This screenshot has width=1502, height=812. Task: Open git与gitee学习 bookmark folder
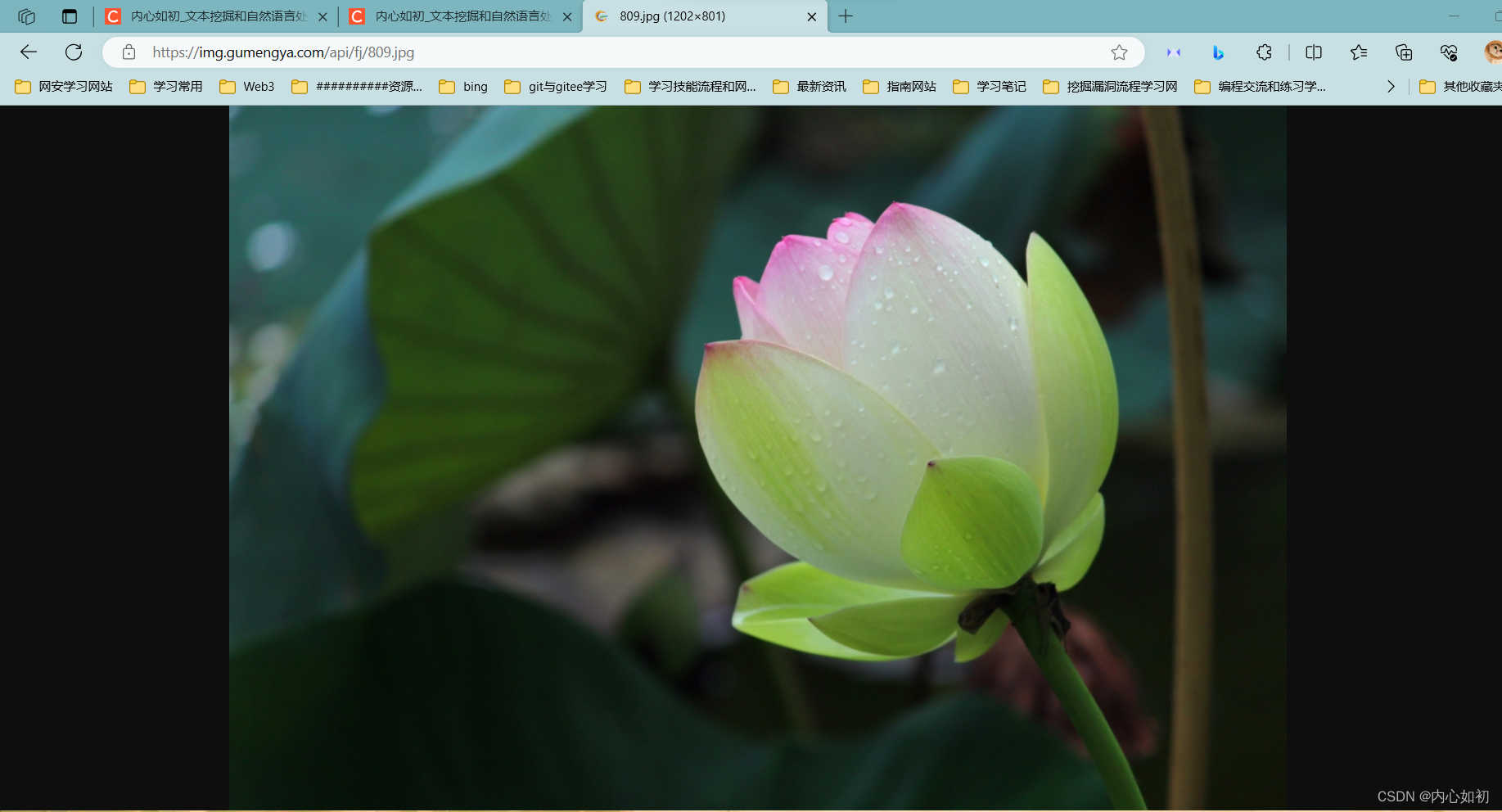(556, 87)
